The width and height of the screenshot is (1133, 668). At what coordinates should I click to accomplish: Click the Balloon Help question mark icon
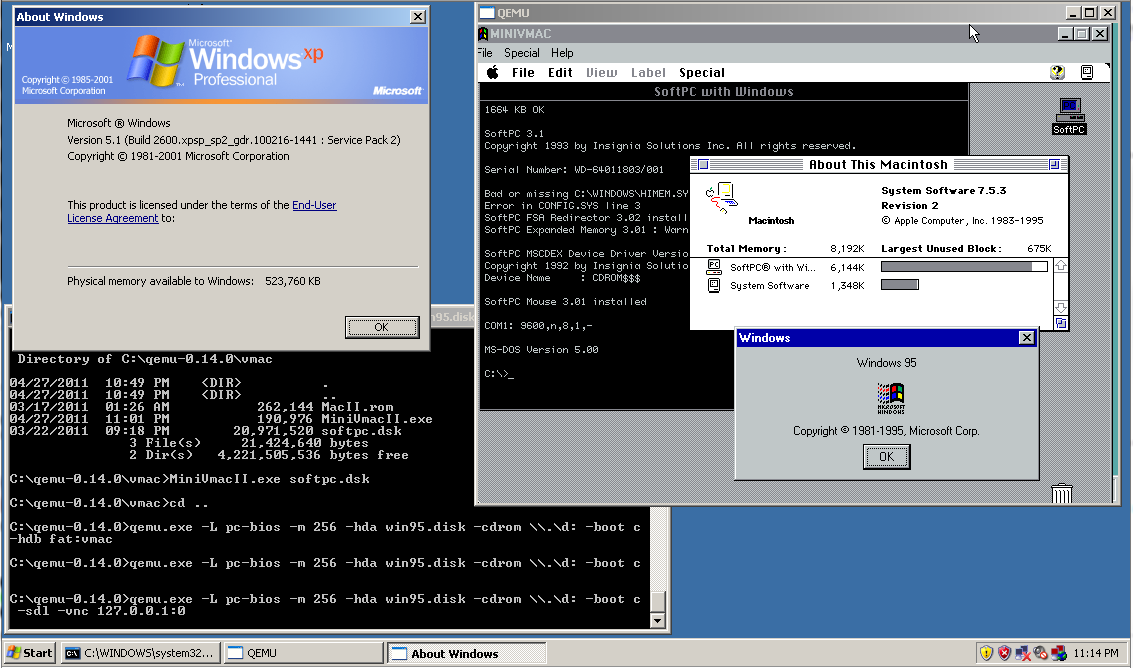pos(1057,73)
